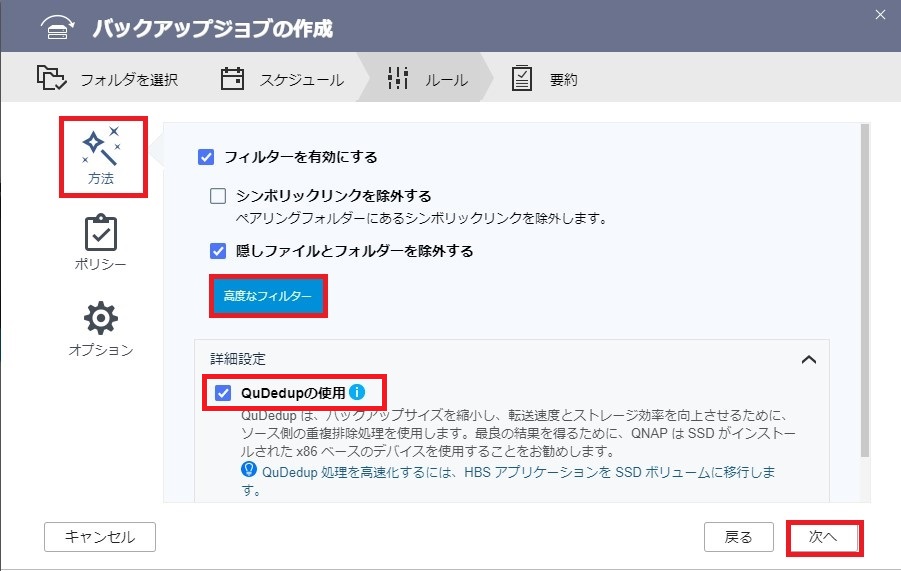Click the フォルダを選択 folder icon
Viewport: 901px width, 571px height.
coord(52,78)
